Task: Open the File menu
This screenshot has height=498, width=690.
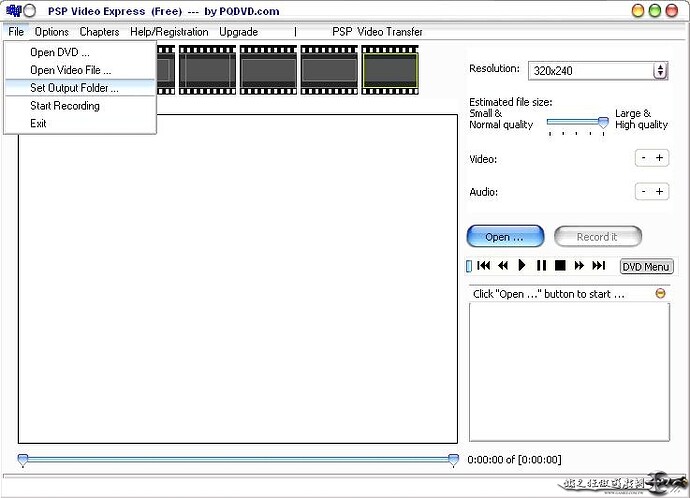Action: (16, 32)
